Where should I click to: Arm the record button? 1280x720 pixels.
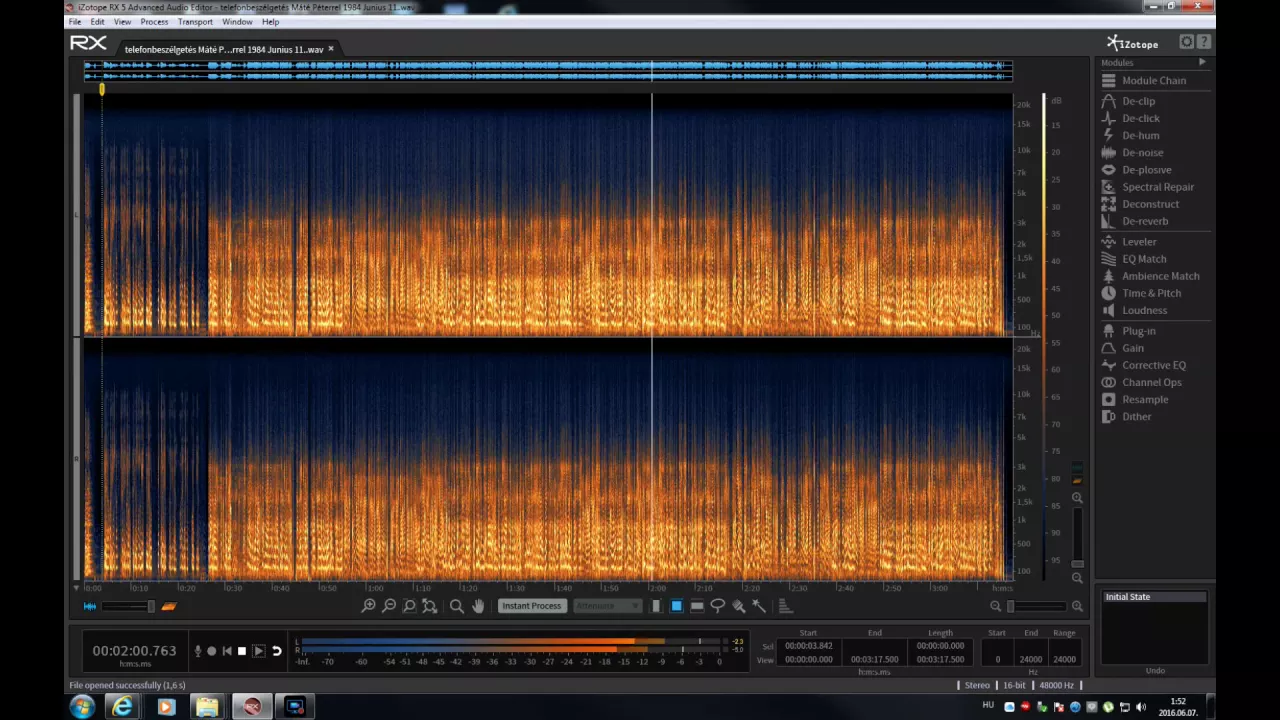click(211, 651)
